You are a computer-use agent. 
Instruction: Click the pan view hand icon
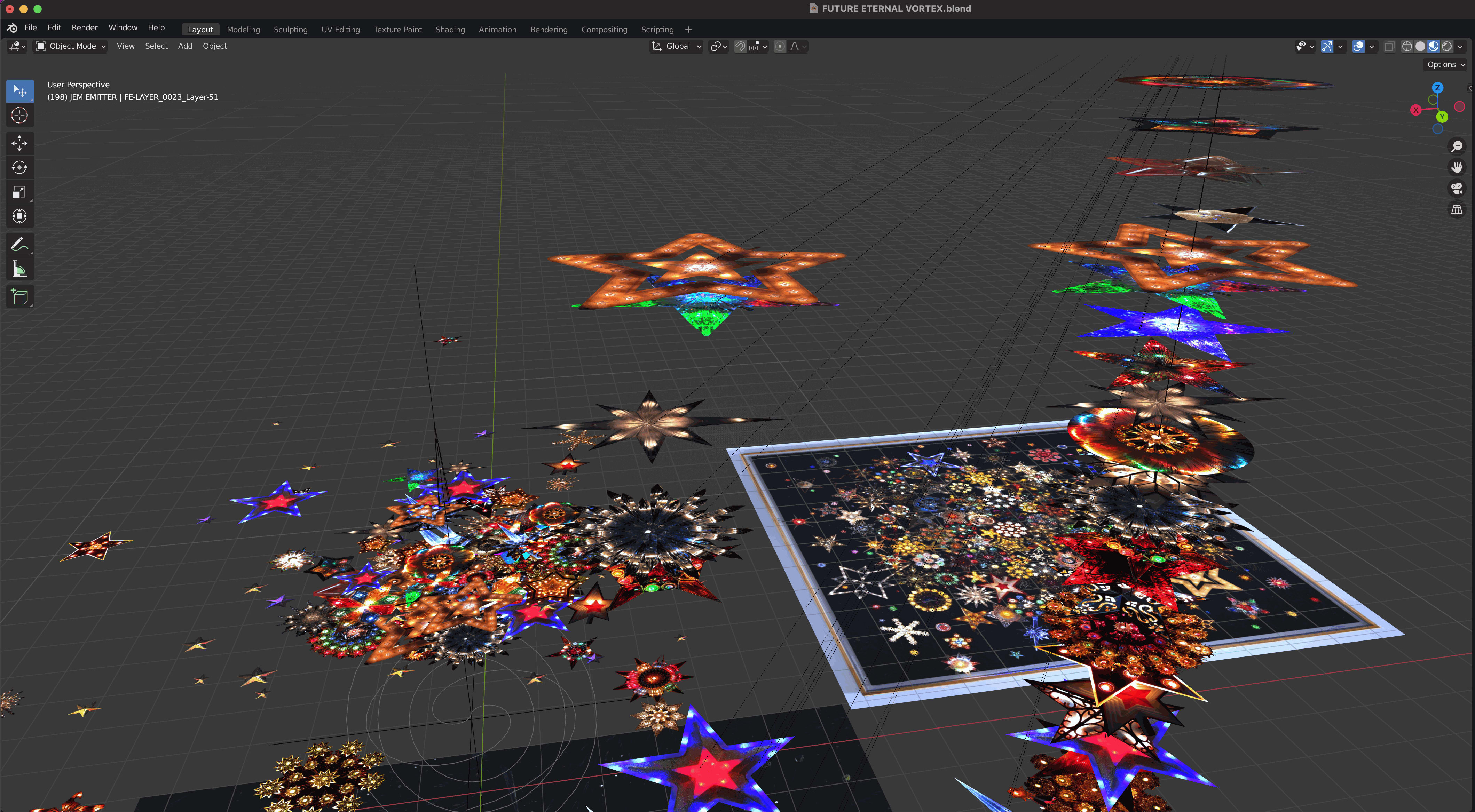[x=1457, y=167]
